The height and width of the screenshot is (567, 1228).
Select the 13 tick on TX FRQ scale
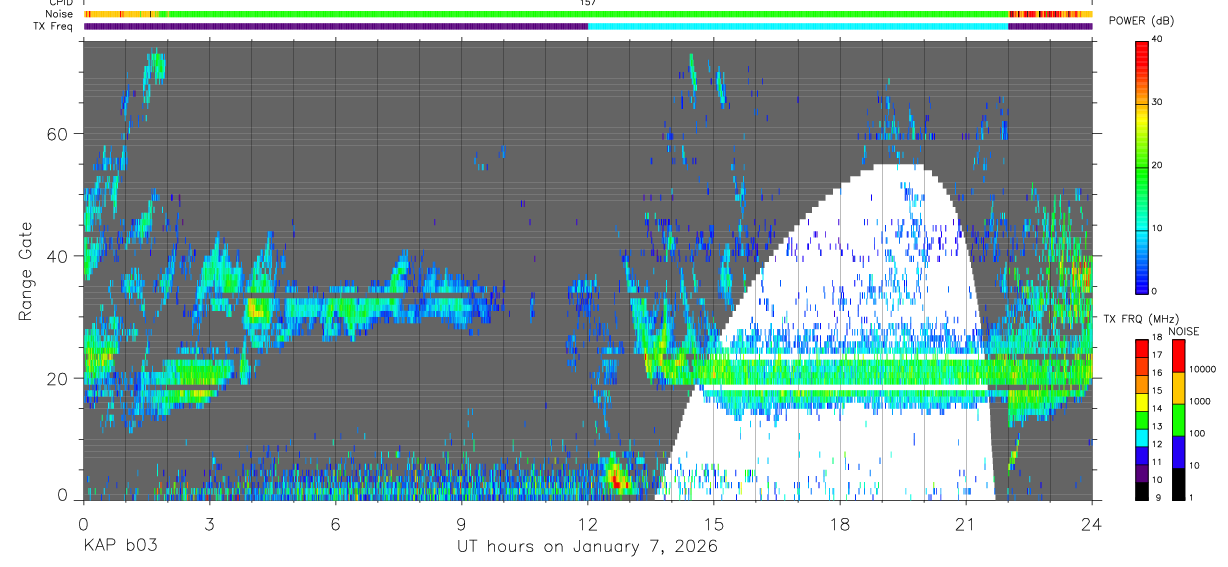1156,426
